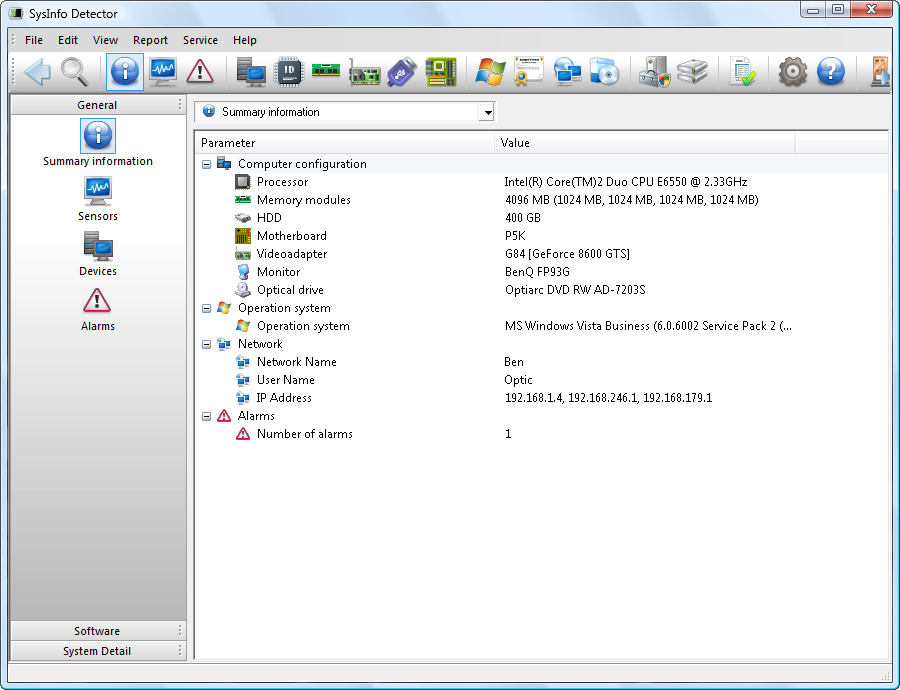Select the Processor info tool in the toolbar

pyautogui.click(x=290, y=72)
